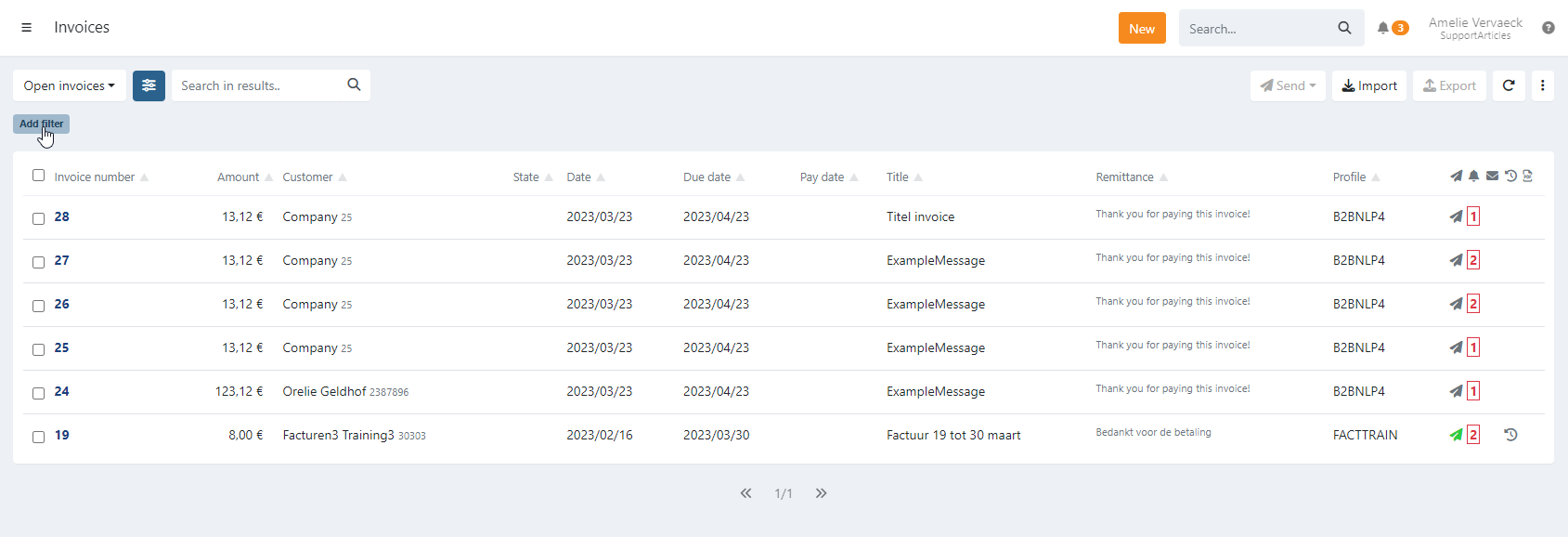1568x537 pixels.
Task: Expand the Open invoices dropdown
Action: click(x=69, y=85)
